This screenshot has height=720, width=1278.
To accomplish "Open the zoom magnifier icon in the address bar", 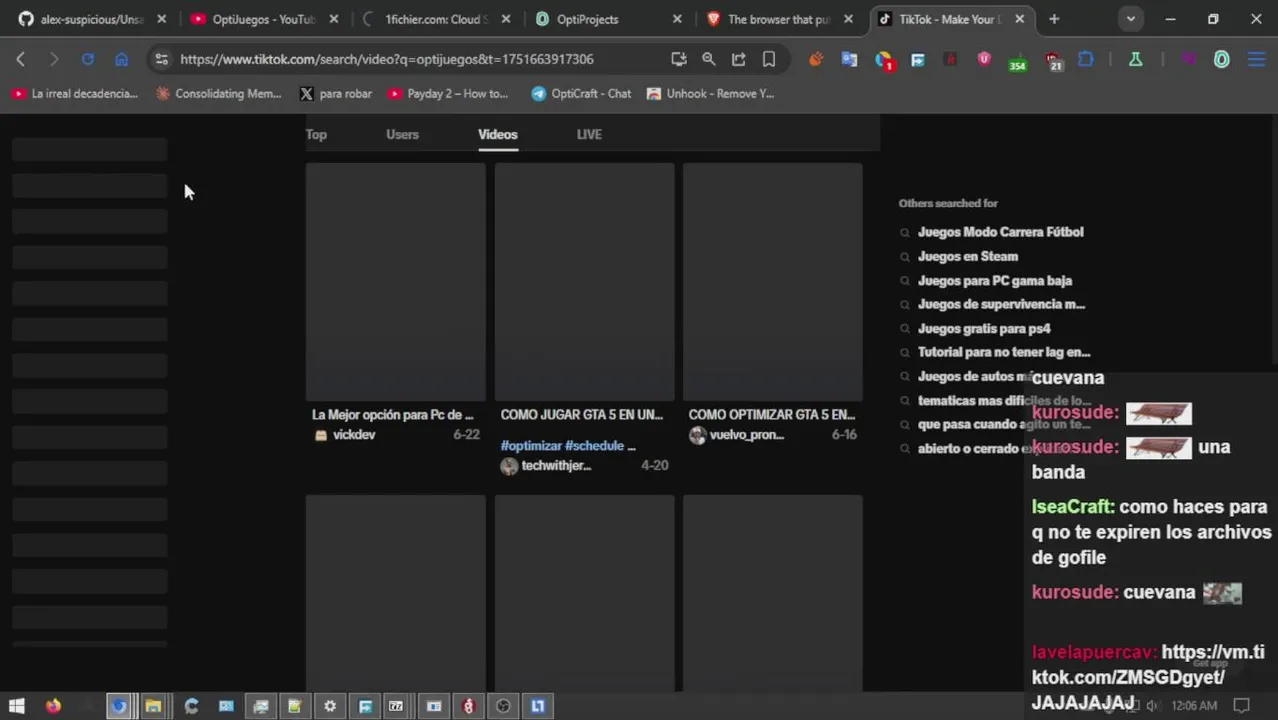I will click(x=709, y=59).
